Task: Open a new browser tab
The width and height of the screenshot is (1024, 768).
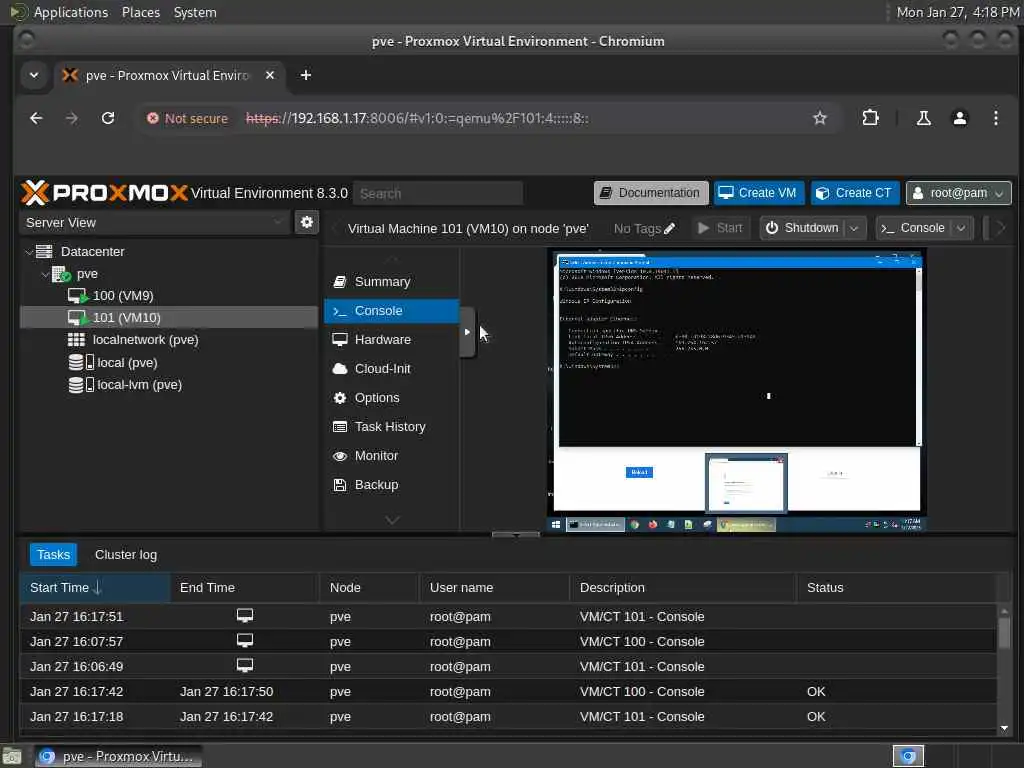Action: click(306, 75)
